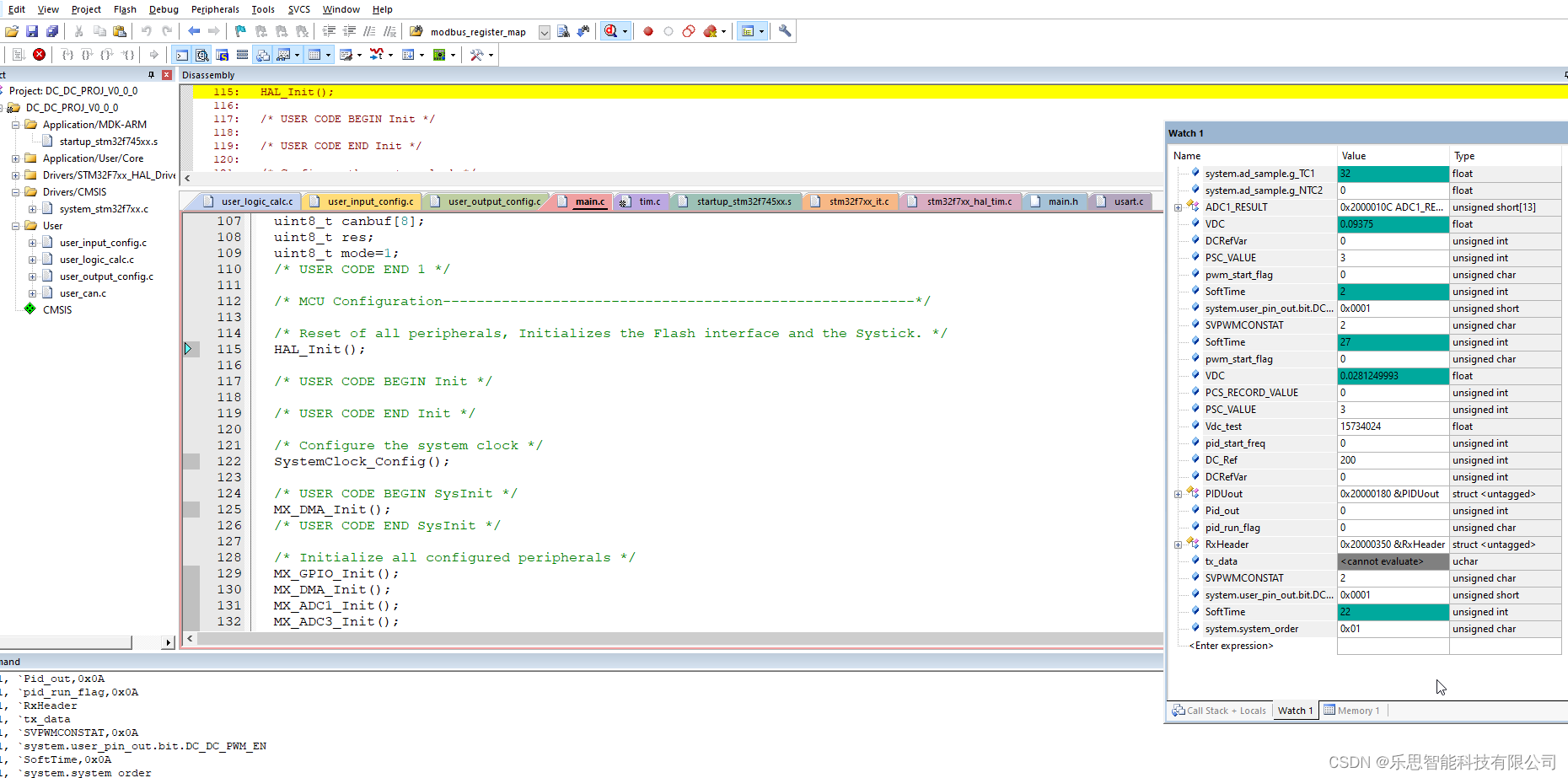This screenshot has height=778, width=1568.
Task: Select the user_can.c file in tree
Action: pos(83,293)
